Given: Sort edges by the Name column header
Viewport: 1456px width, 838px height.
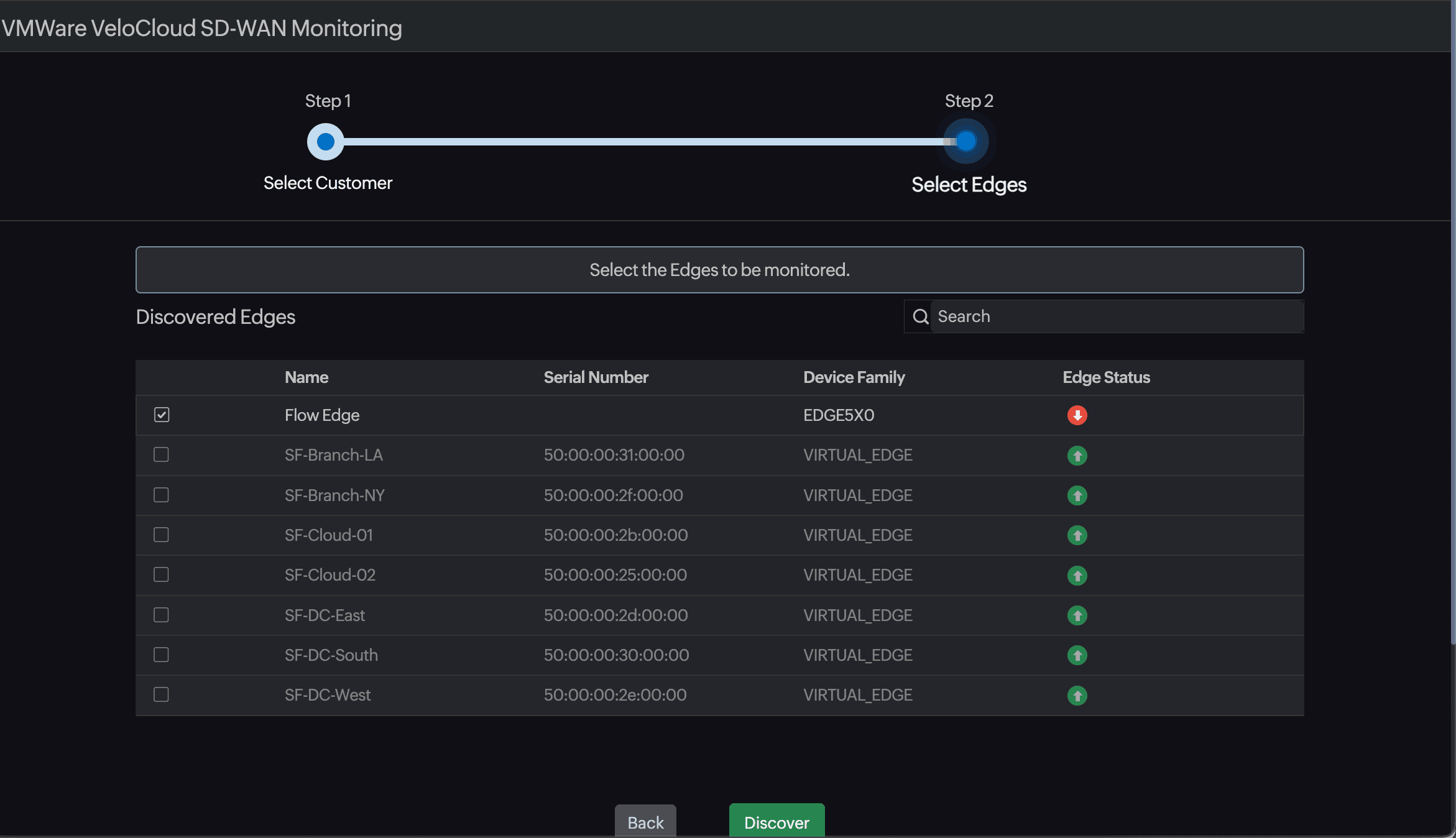Looking at the screenshot, I should point(306,377).
